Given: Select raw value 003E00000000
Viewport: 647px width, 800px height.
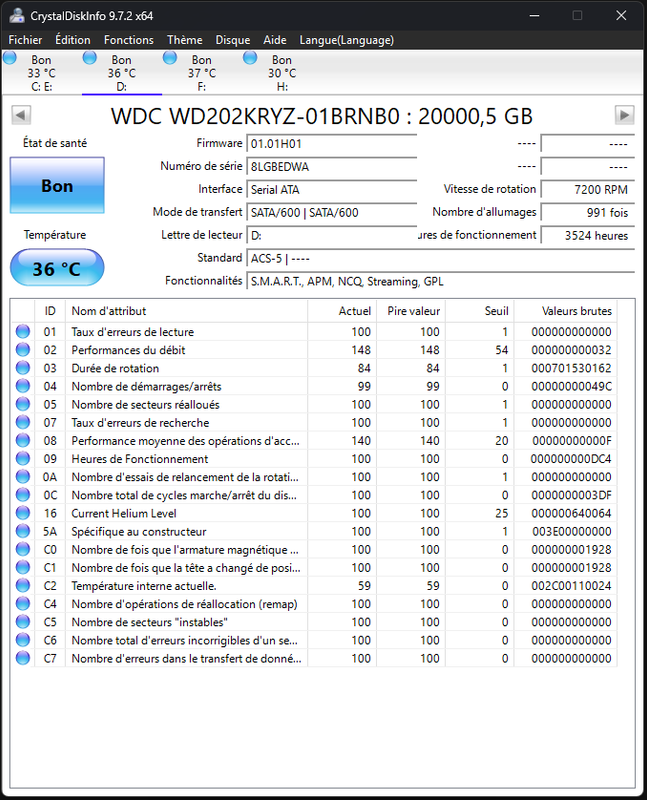Looking at the screenshot, I should (571, 532).
